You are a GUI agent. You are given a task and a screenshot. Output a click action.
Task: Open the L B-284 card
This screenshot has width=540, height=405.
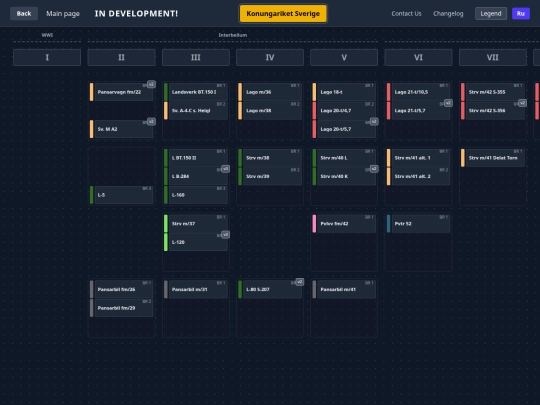click(196, 176)
